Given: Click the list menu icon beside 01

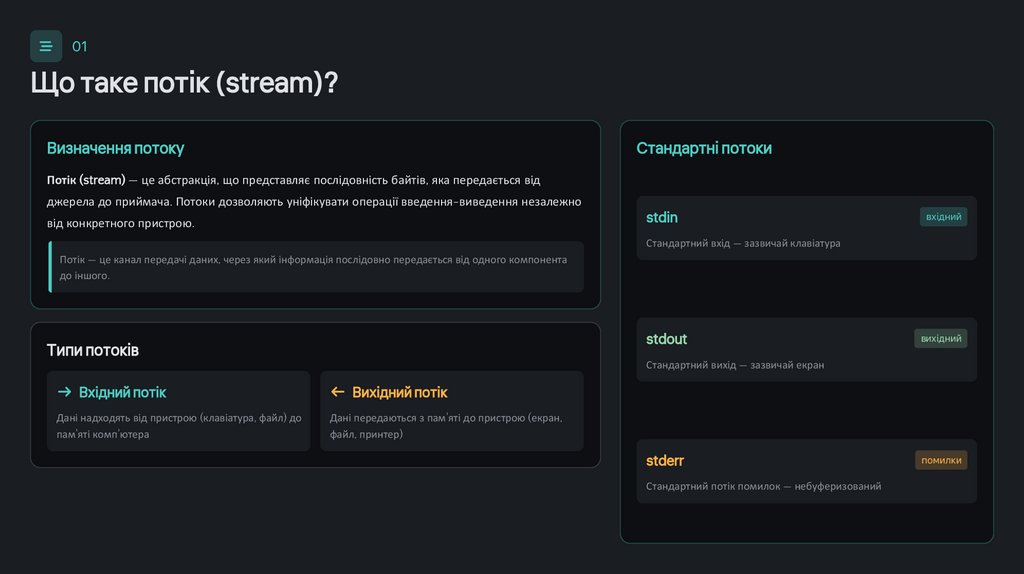Looking at the screenshot, I should (46, 46).
